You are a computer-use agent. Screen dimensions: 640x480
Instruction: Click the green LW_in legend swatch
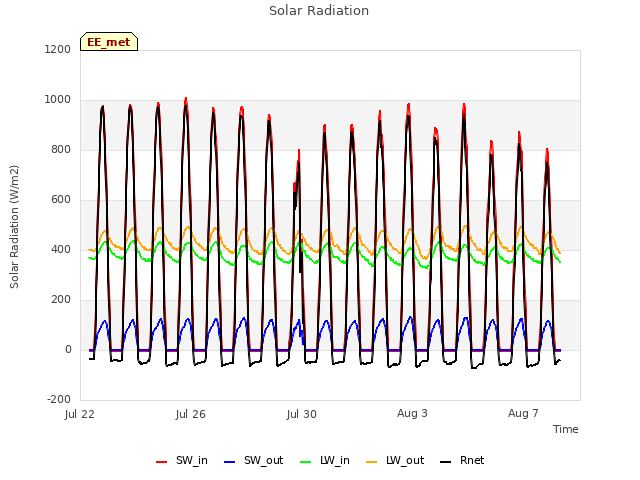tap(305, 462)
